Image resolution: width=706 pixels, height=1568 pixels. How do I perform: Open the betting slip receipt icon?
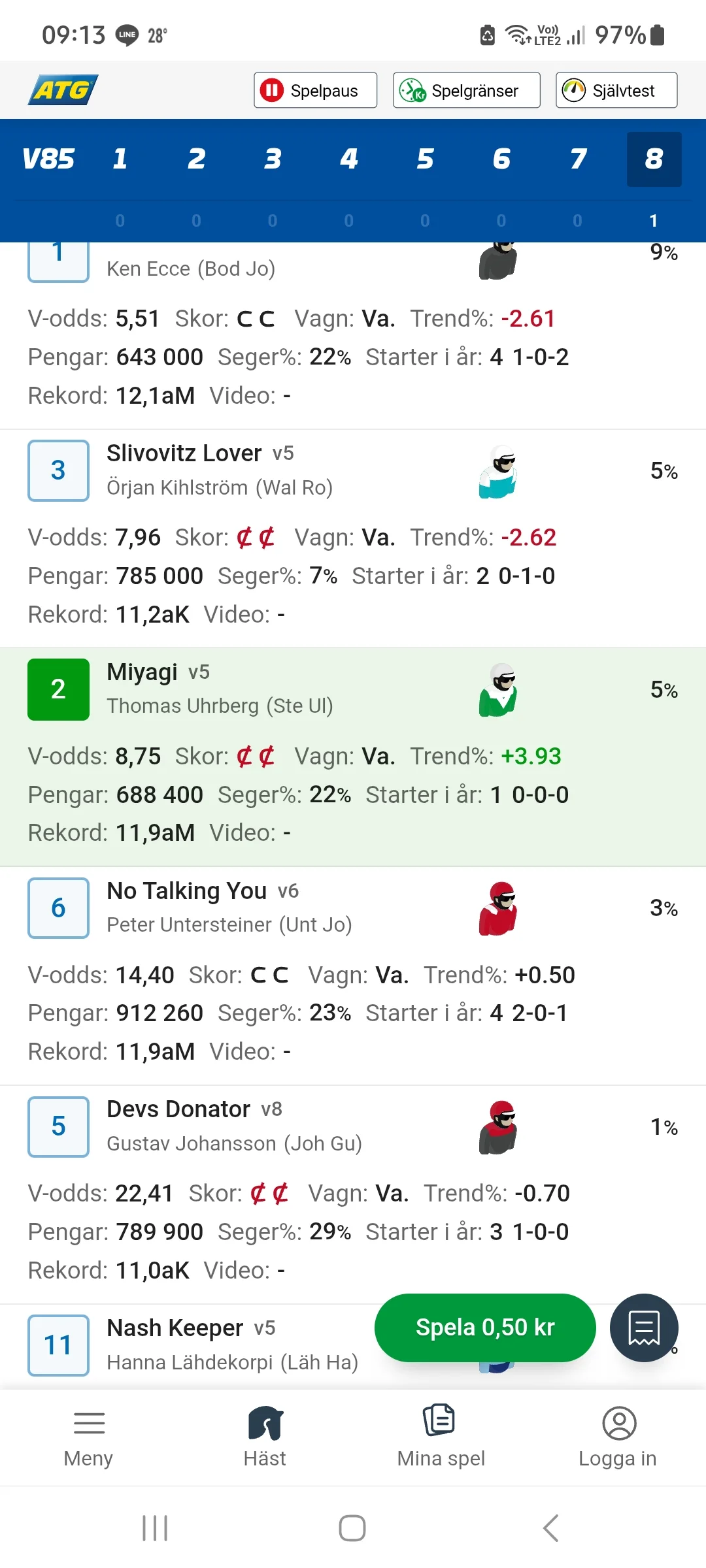click(x=644, y=1328)
